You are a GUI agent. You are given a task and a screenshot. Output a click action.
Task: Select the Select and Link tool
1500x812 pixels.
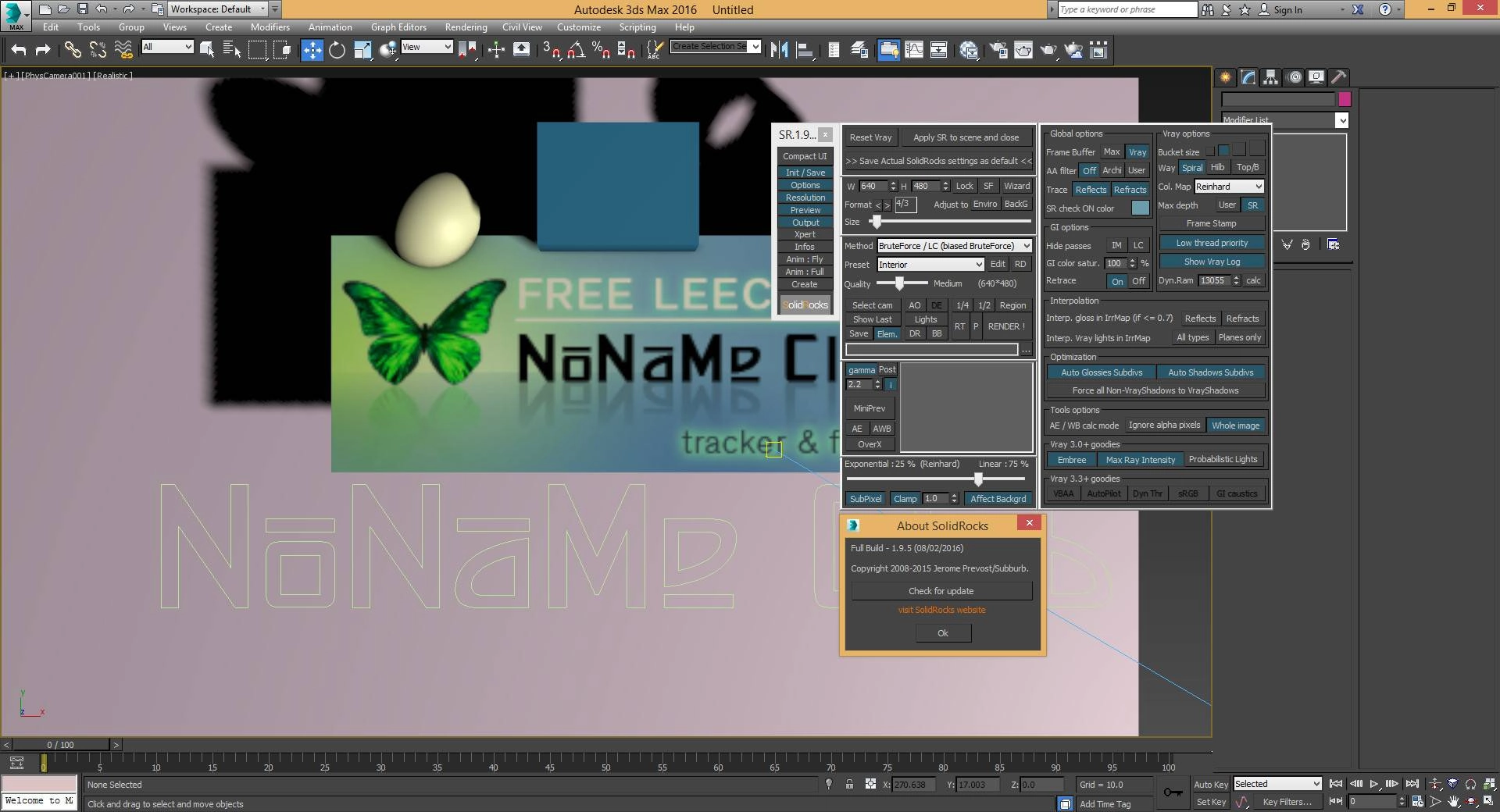click(x=73, y=50)
